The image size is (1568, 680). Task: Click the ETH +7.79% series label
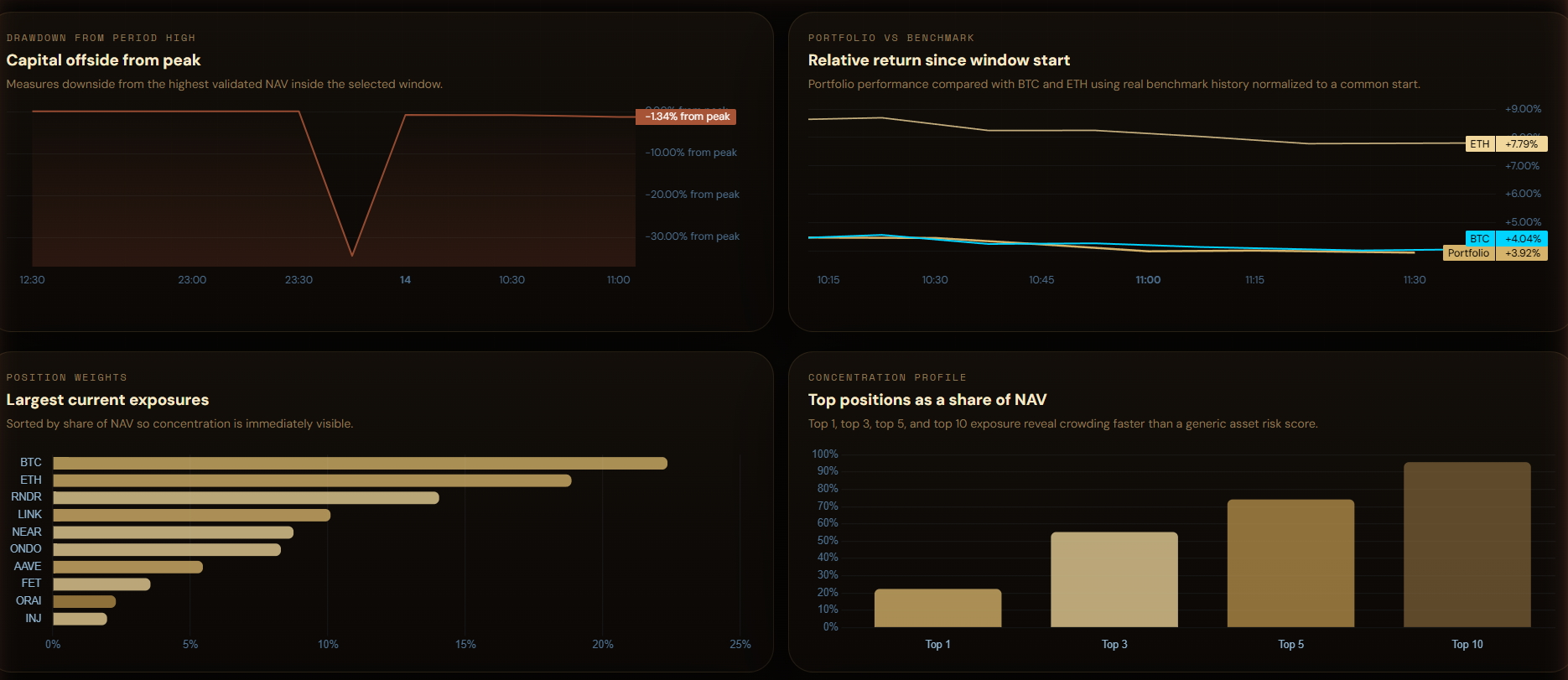tap(1507, 144)
